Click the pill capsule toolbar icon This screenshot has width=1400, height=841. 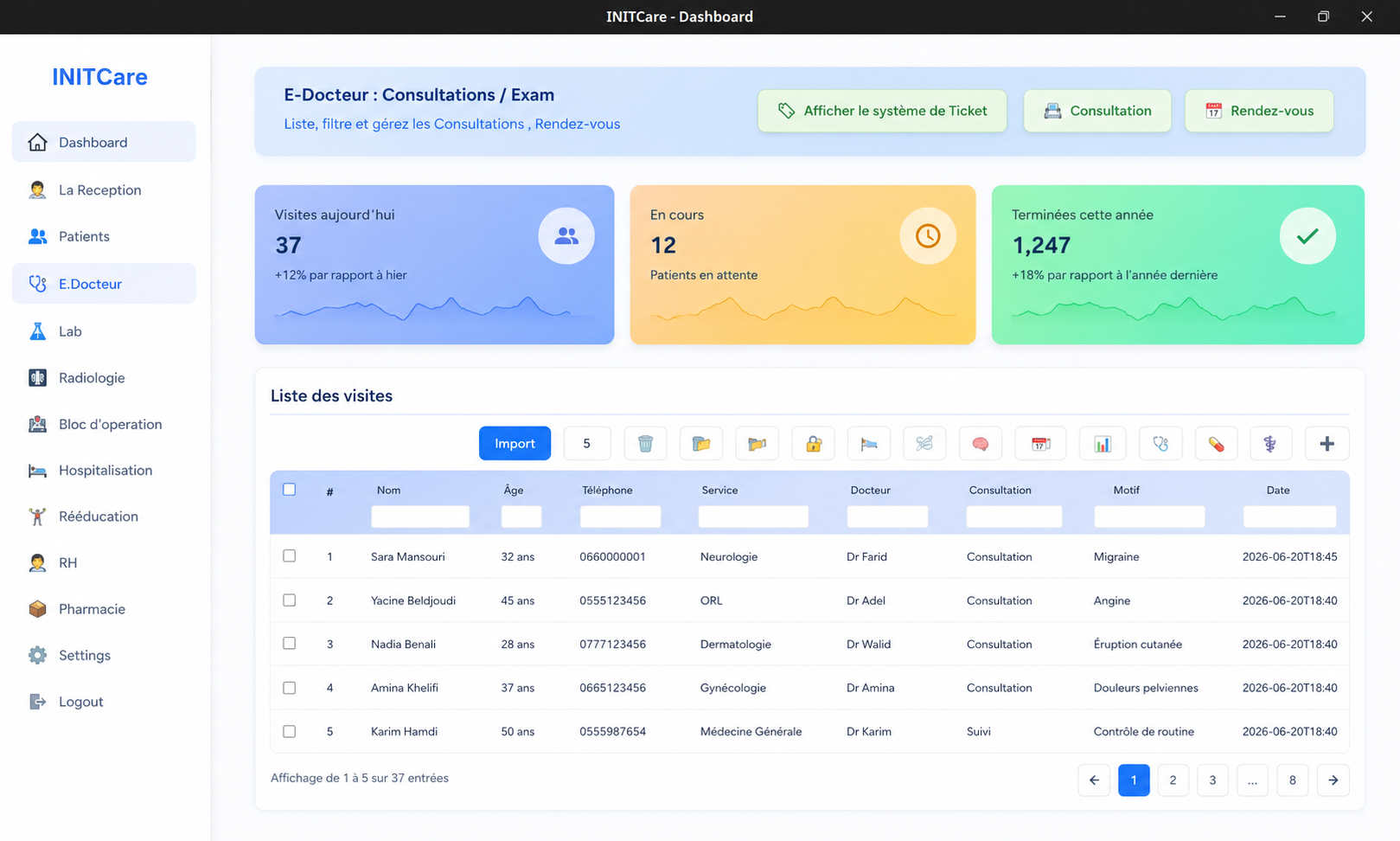pyautogui.click(x=1216, y=444)
